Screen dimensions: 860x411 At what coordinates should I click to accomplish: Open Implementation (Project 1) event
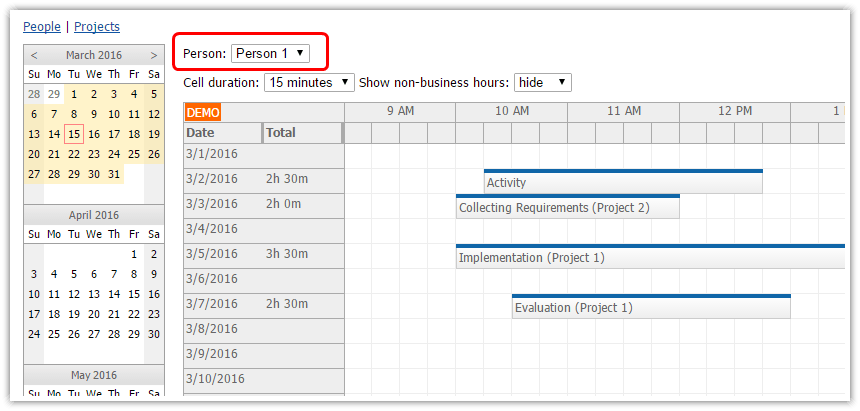[650, 256]
